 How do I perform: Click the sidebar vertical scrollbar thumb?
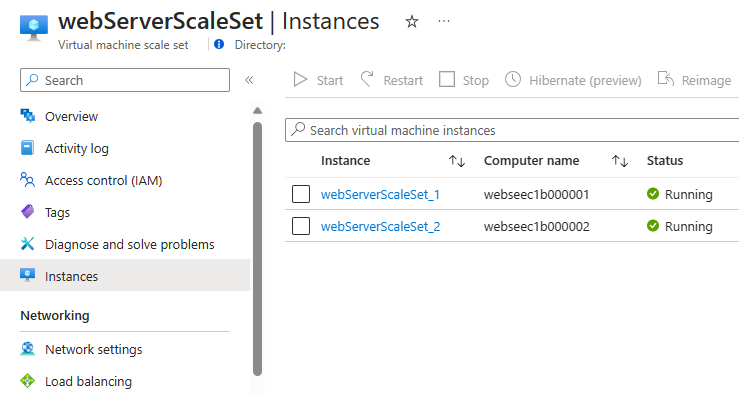(257, 249)
